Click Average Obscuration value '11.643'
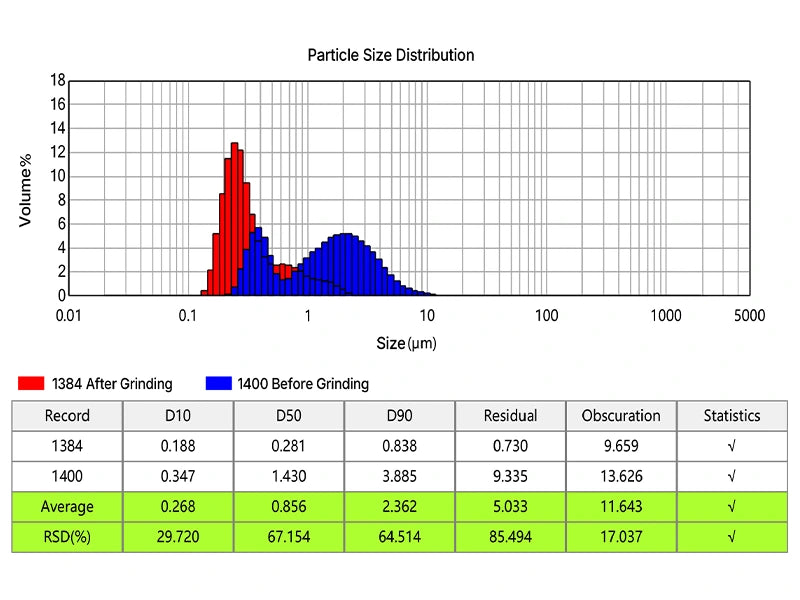800x600 pixels. click(621, 507)
